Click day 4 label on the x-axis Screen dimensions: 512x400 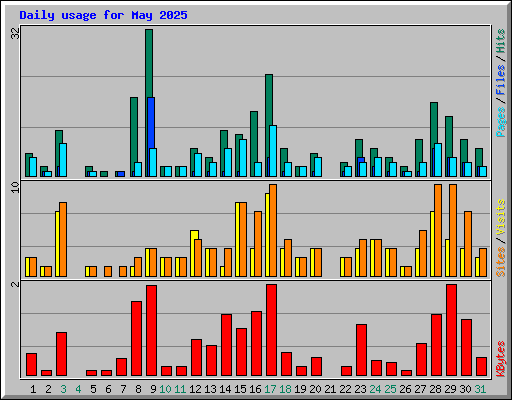tap(78, 389)
